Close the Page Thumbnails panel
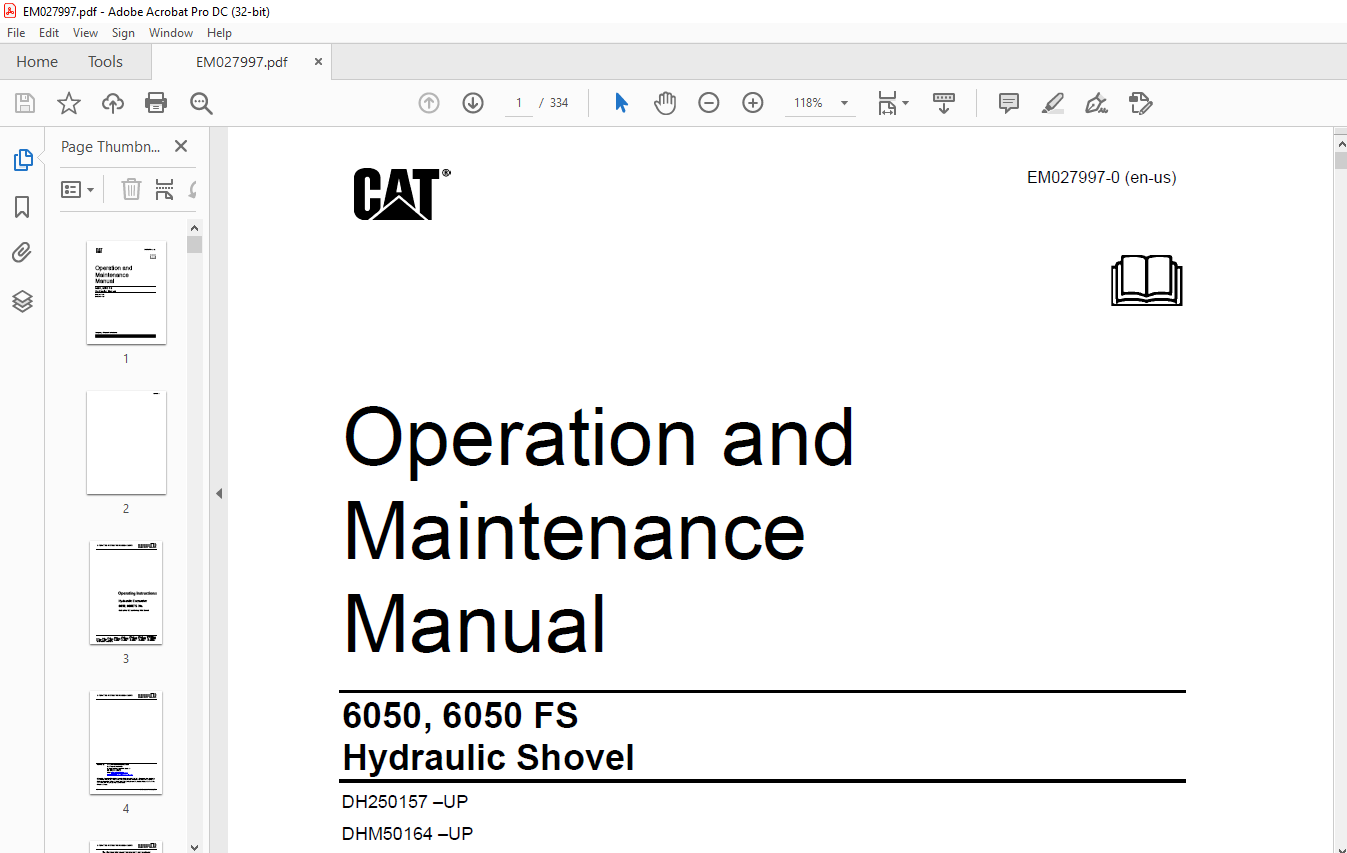This screenshot has width=1347, height=853. [181, 146]
